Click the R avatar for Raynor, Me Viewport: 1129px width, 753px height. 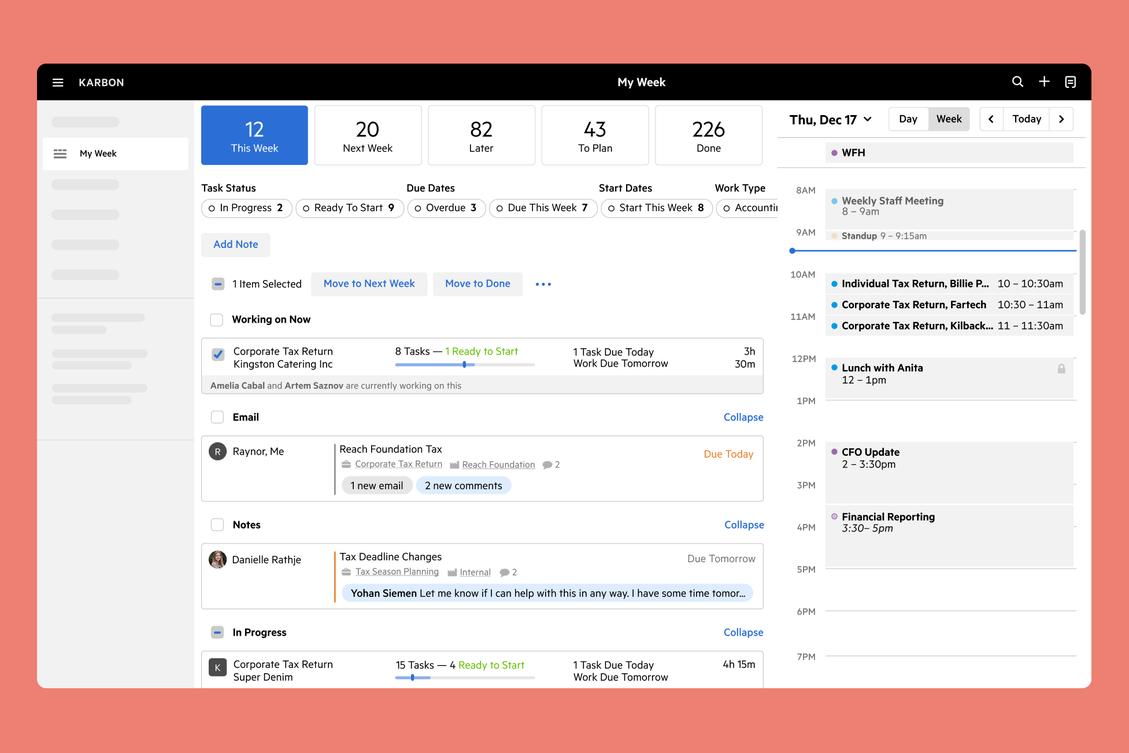pyautogui.click(x=217, y=451)
